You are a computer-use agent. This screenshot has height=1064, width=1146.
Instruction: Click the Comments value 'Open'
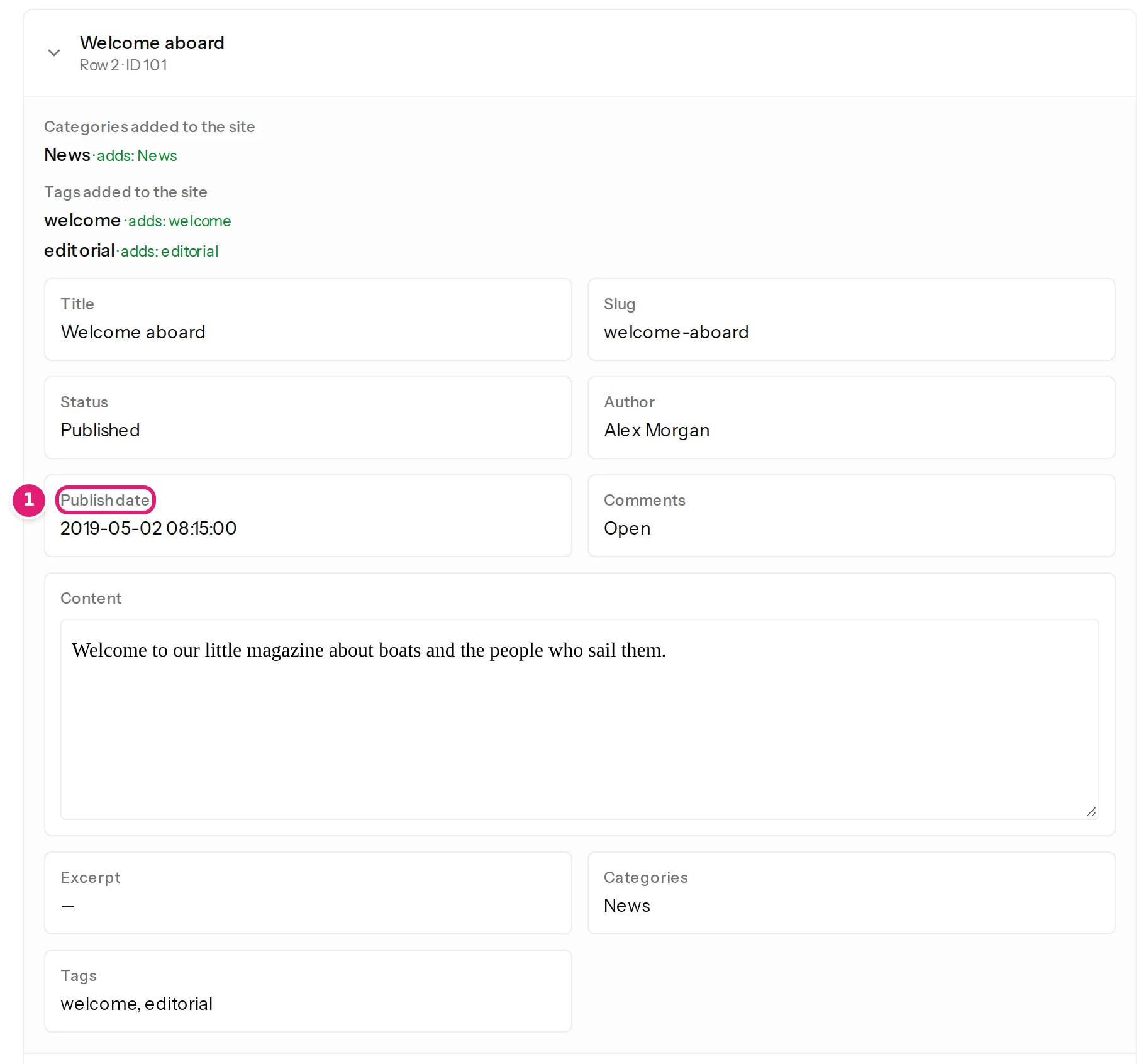click(x=627, y=528)
